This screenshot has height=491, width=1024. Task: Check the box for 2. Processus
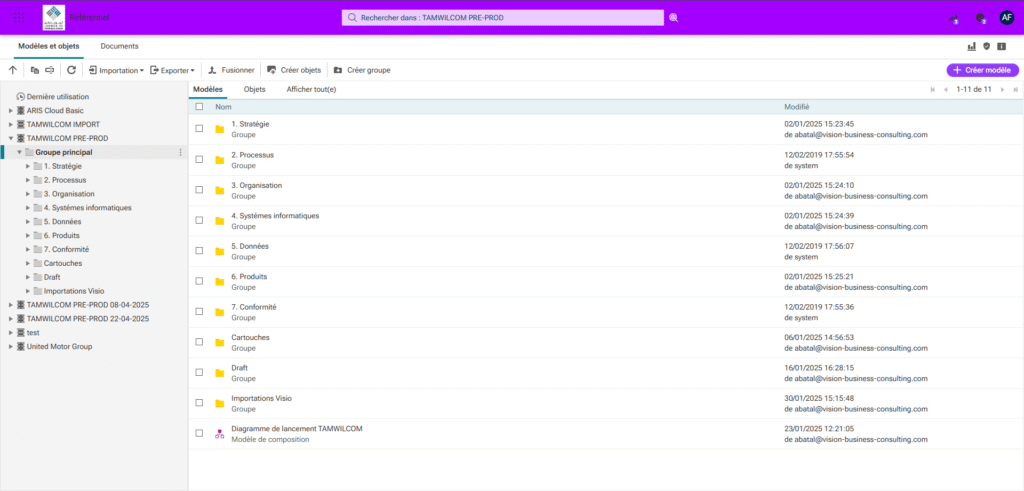(199, 159)
